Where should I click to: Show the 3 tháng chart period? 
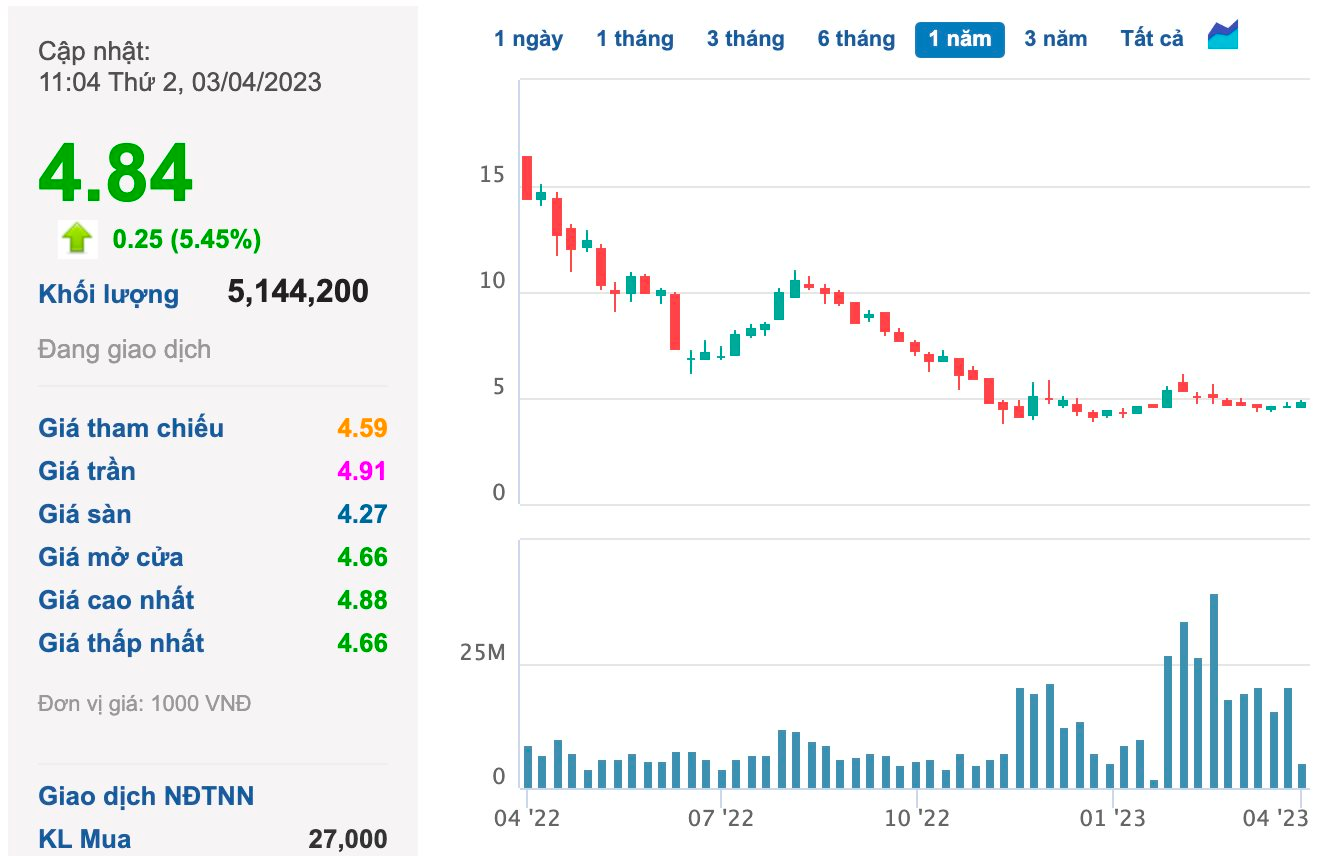(x=745, y=39)
